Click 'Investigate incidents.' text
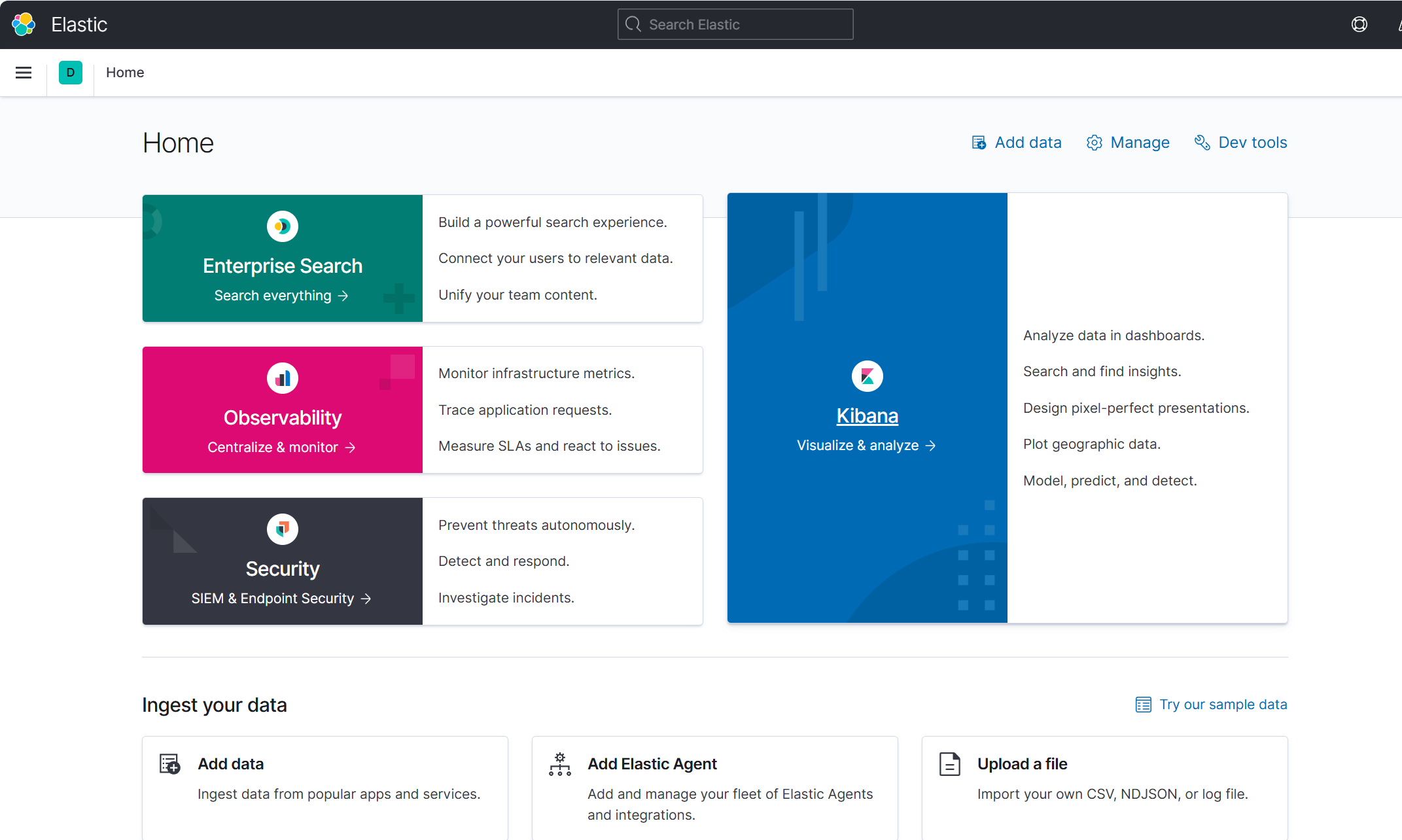The height and width of the screenshot is (840, 1402). coord(506,598)
